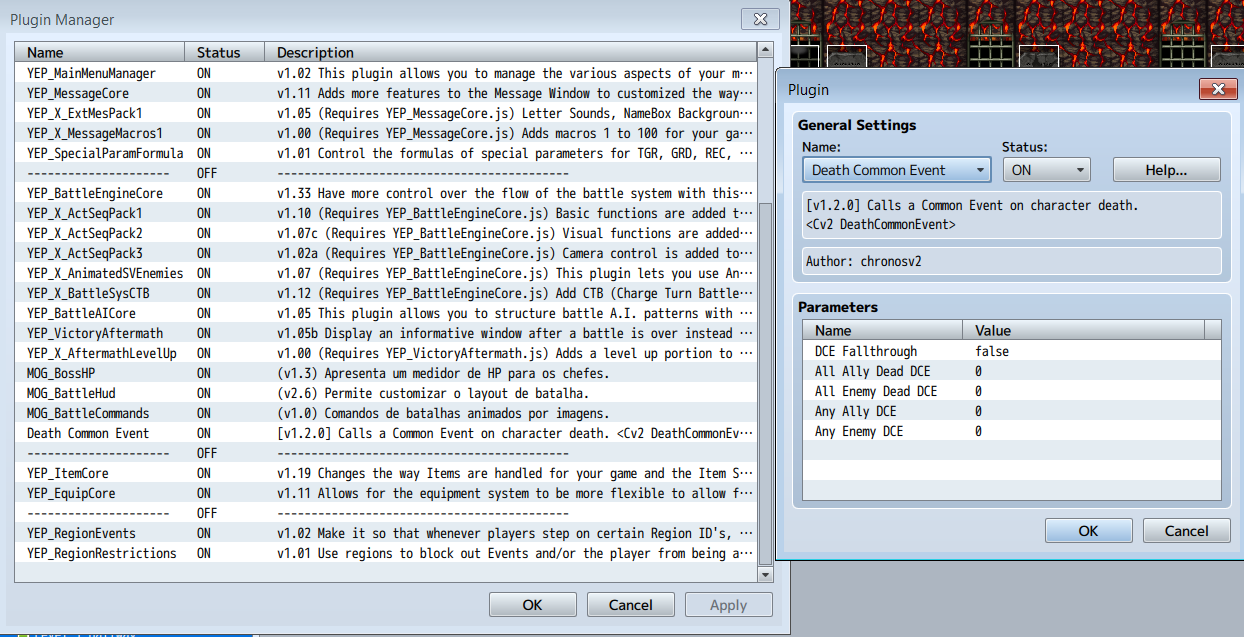
Task: Select DCE Fallthrough parameter row
Action: (x=1011, y=351)
